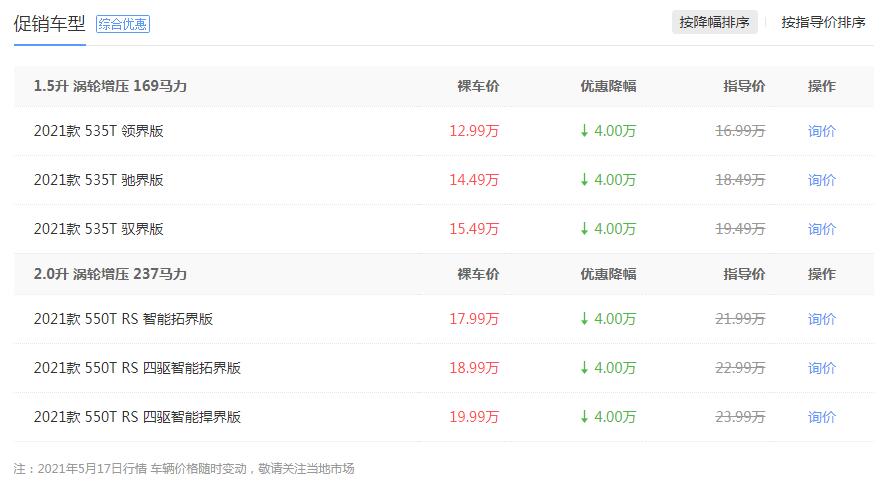
Task: Click 优惠降幅 header in 1.5升 section
Action: (608, 86)
